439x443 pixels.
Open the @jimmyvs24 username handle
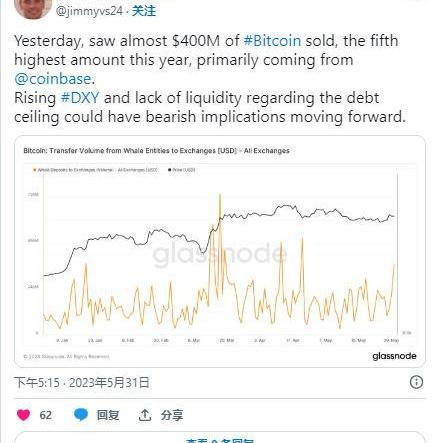89,11
